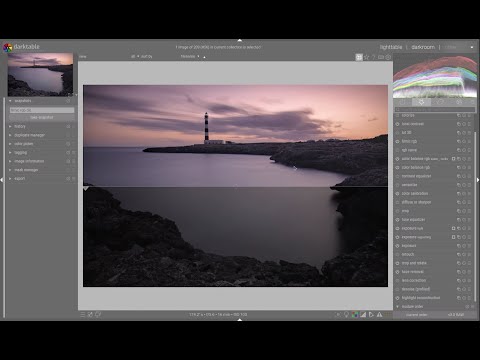This screenshot has width=480, height=360.
Task: Focus the module search field
Action: (x=435, y=109)
